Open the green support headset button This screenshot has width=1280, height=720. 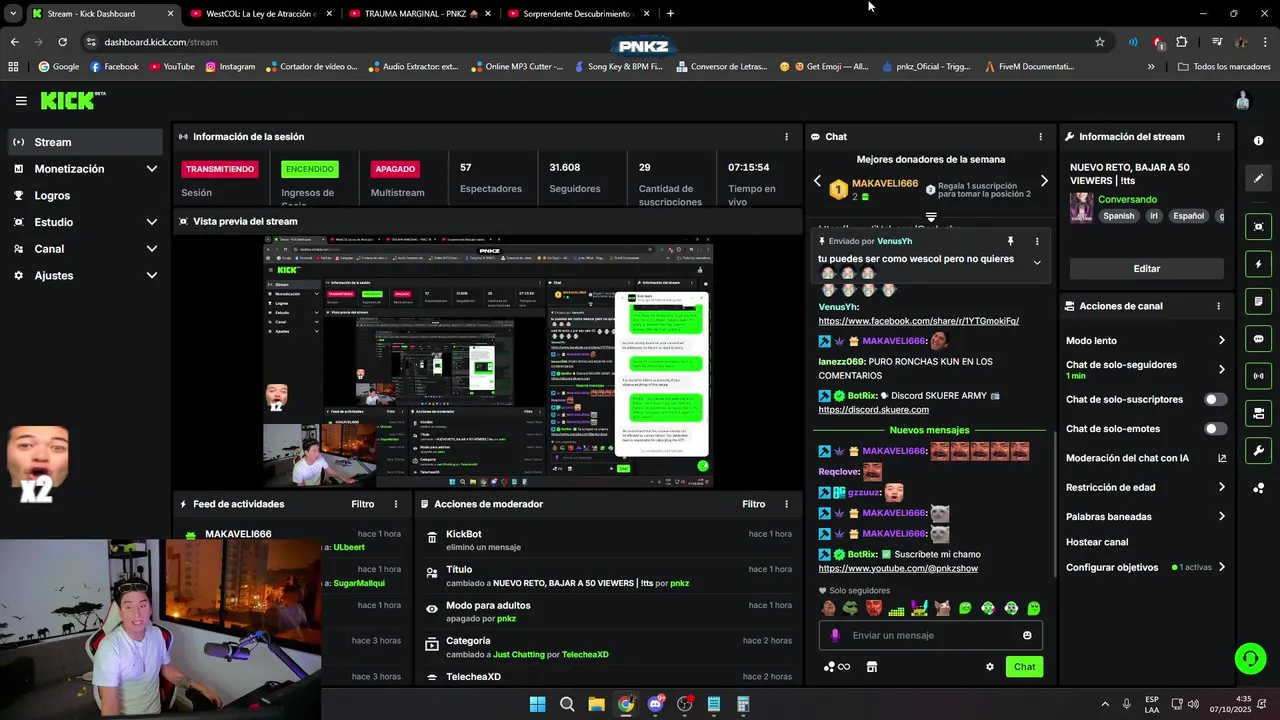coord(1249,658)
